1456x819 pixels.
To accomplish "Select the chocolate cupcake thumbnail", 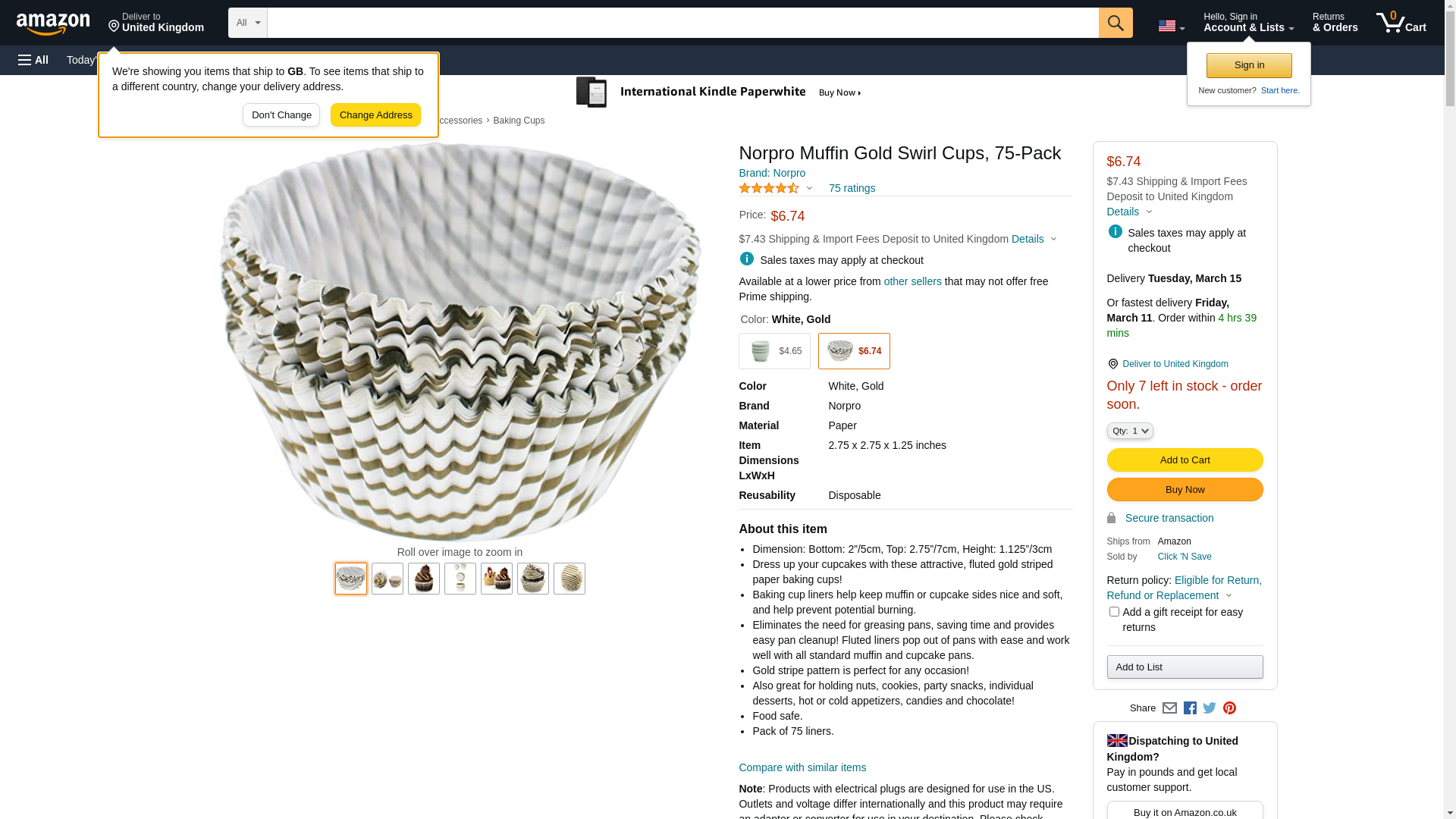I will 424,579.
